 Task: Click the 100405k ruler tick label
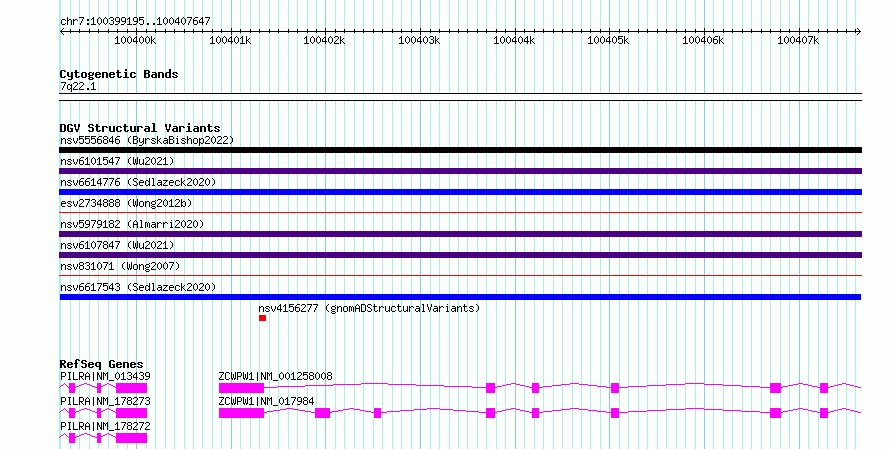tap(608, 40)
